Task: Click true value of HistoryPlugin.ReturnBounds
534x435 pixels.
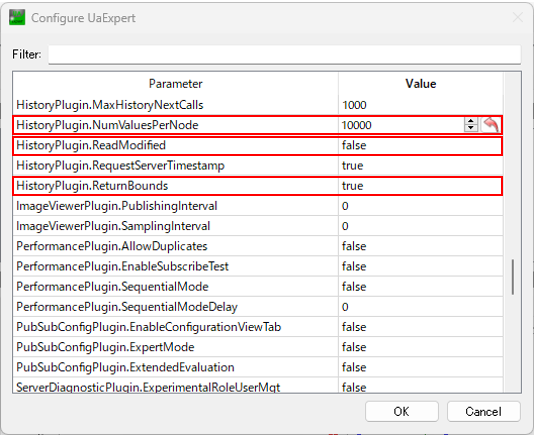Action: coord(352,186)
